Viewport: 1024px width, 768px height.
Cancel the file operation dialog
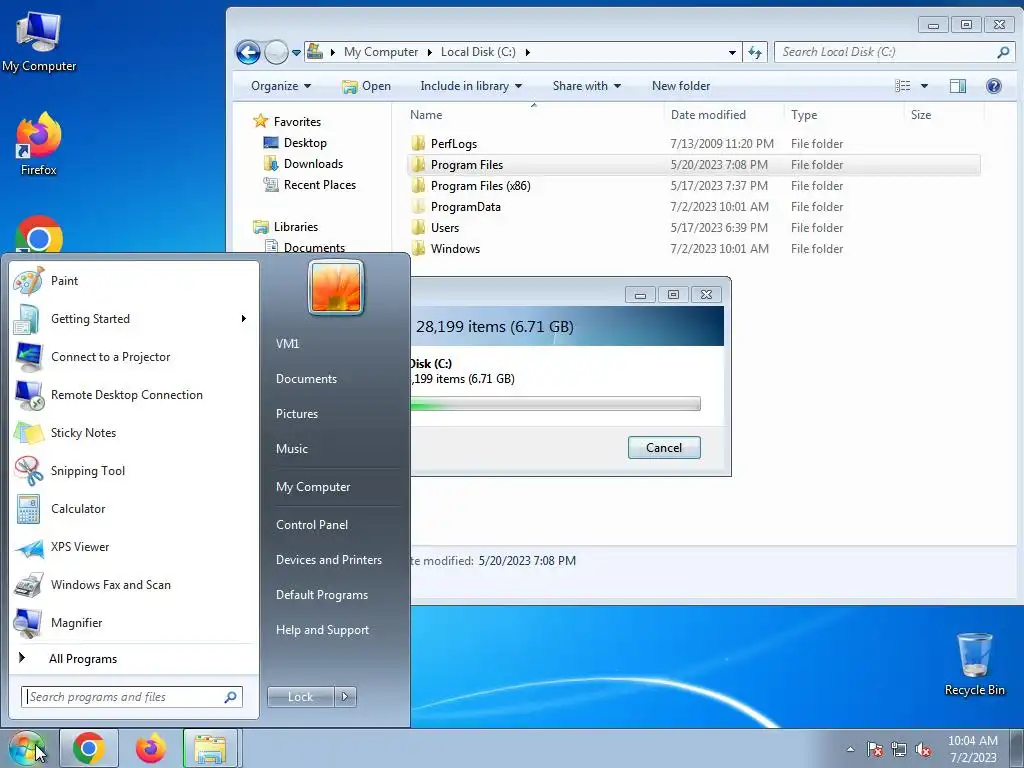pyautogui.click(x=664, y=447)
